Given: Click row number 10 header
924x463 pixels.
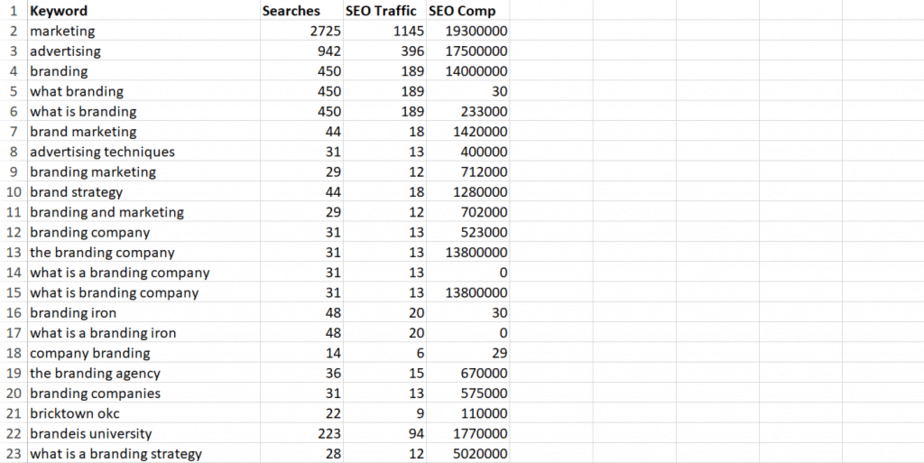Looking at the screenshot, I should click(x=13, y=192).
